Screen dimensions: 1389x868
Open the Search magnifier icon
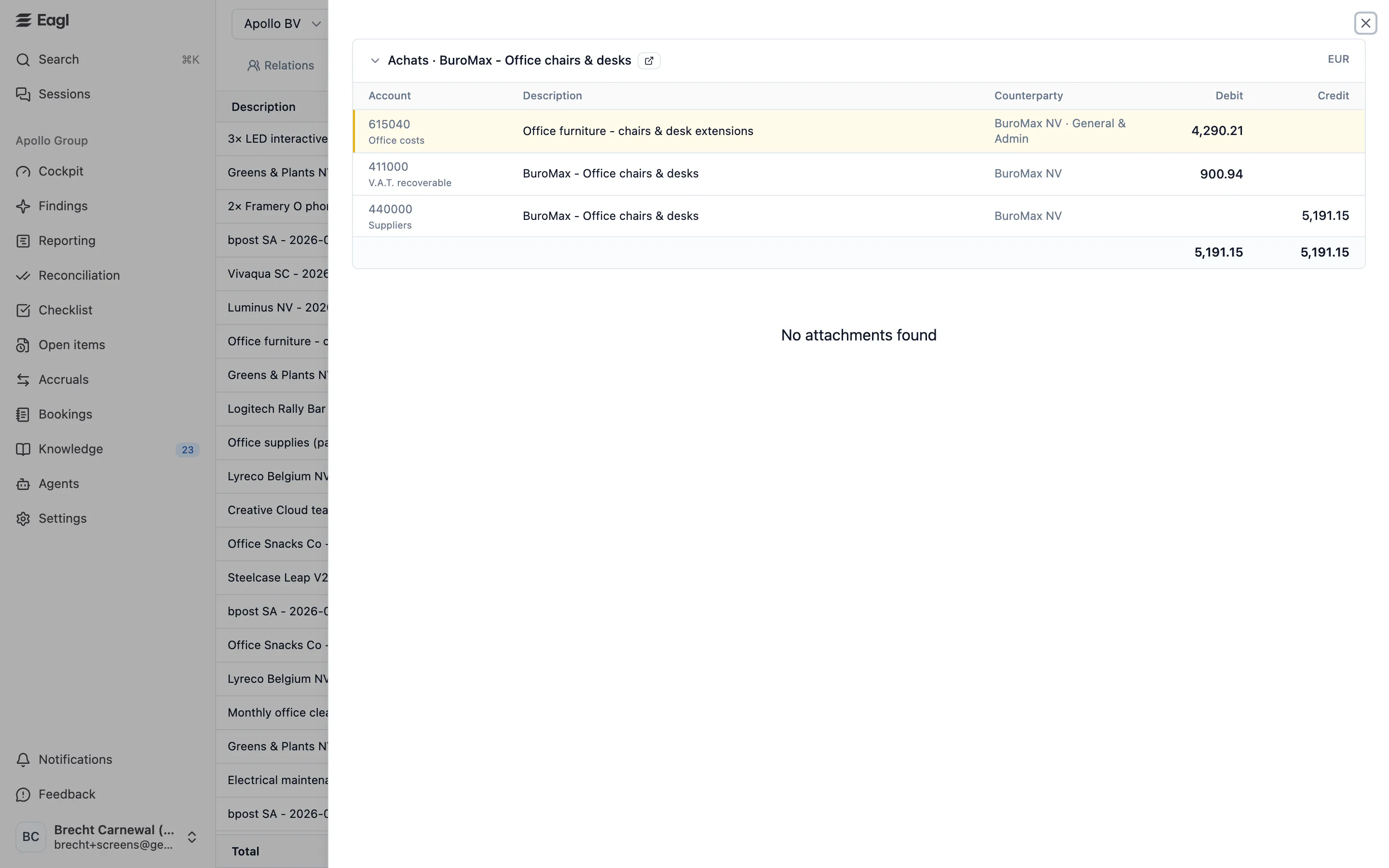[23, 60]
